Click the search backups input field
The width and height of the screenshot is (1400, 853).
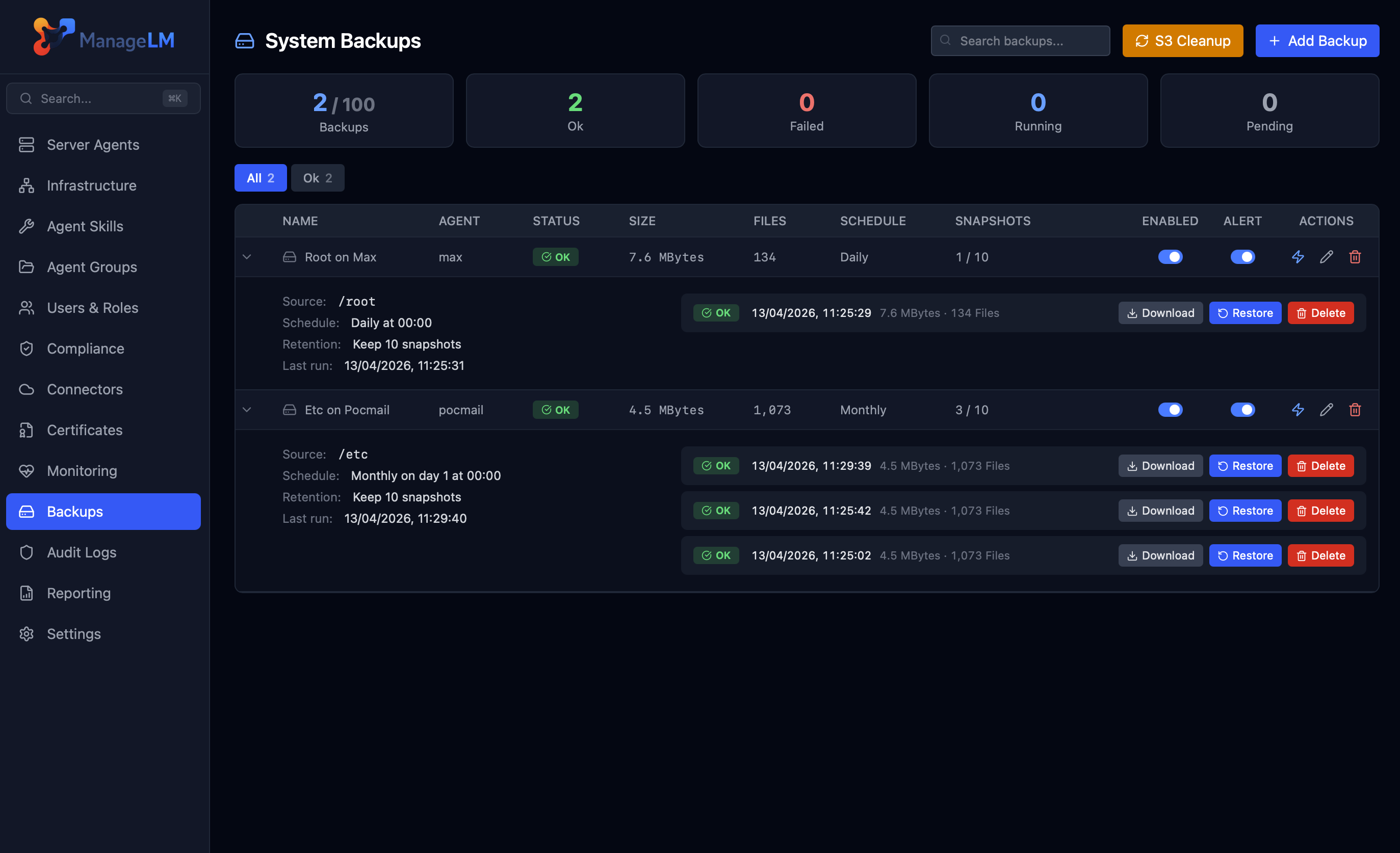[1020, 40]
